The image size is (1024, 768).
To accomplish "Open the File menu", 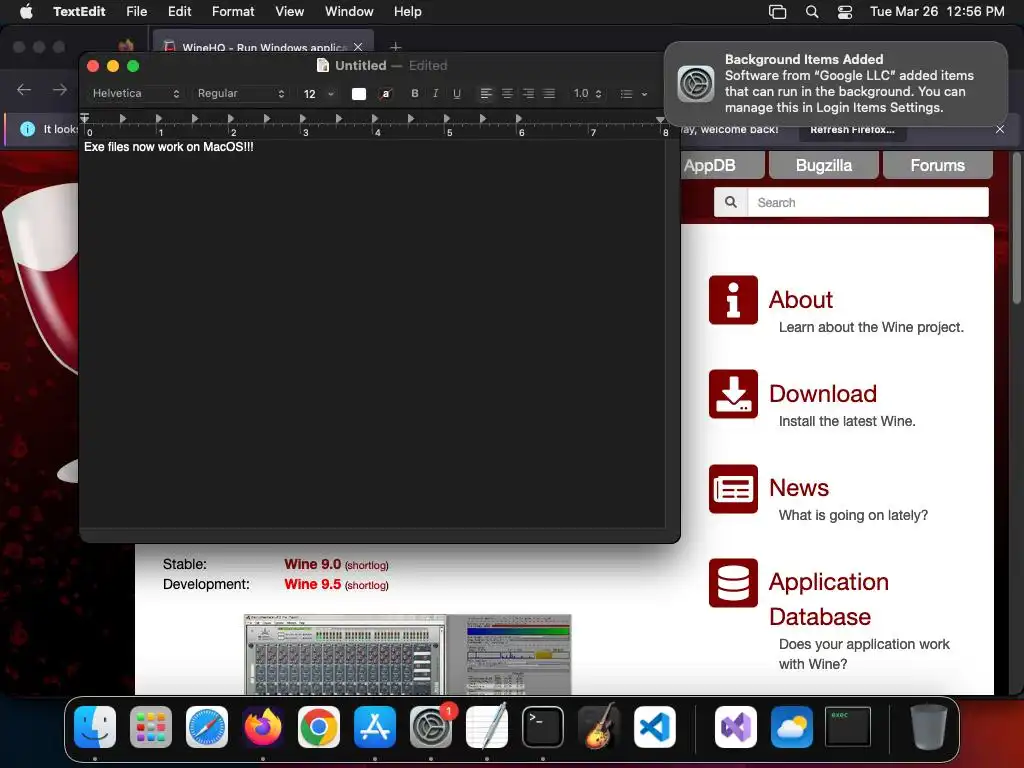I will (x=136, y=11).
